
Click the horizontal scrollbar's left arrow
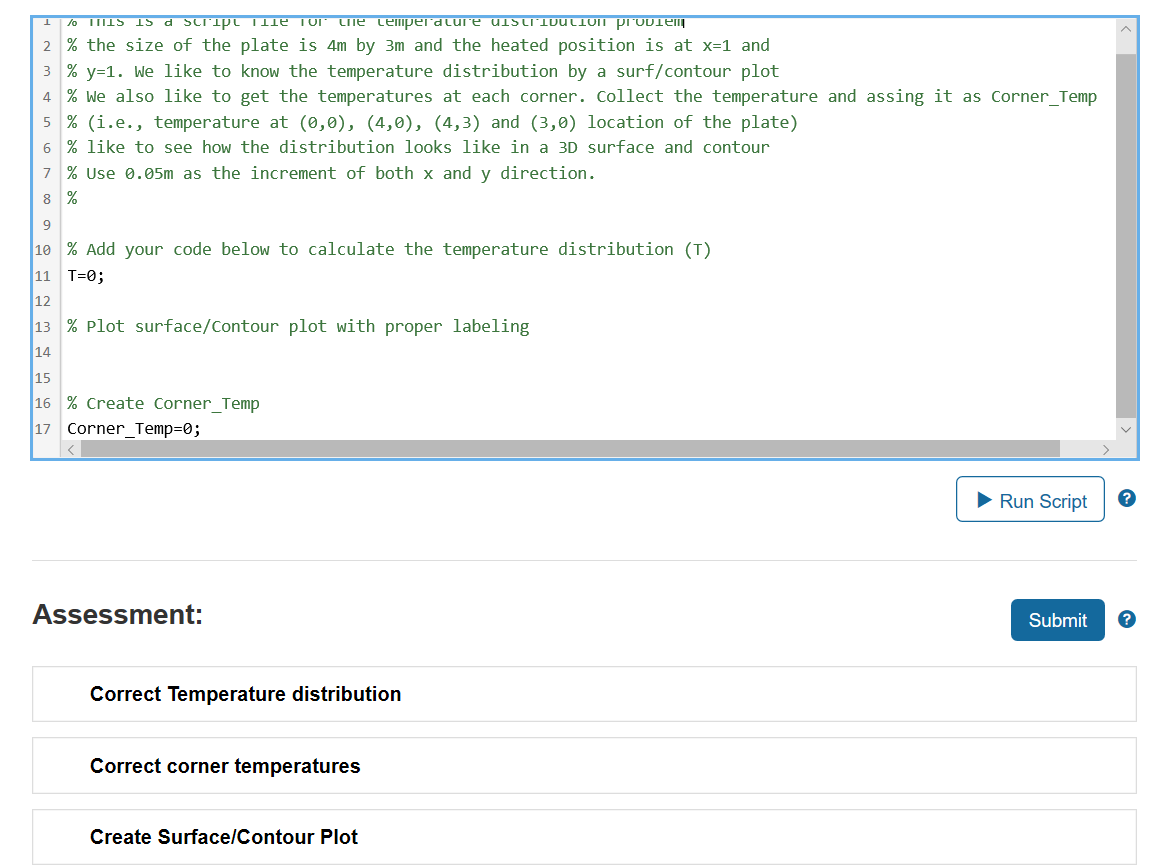70,449
